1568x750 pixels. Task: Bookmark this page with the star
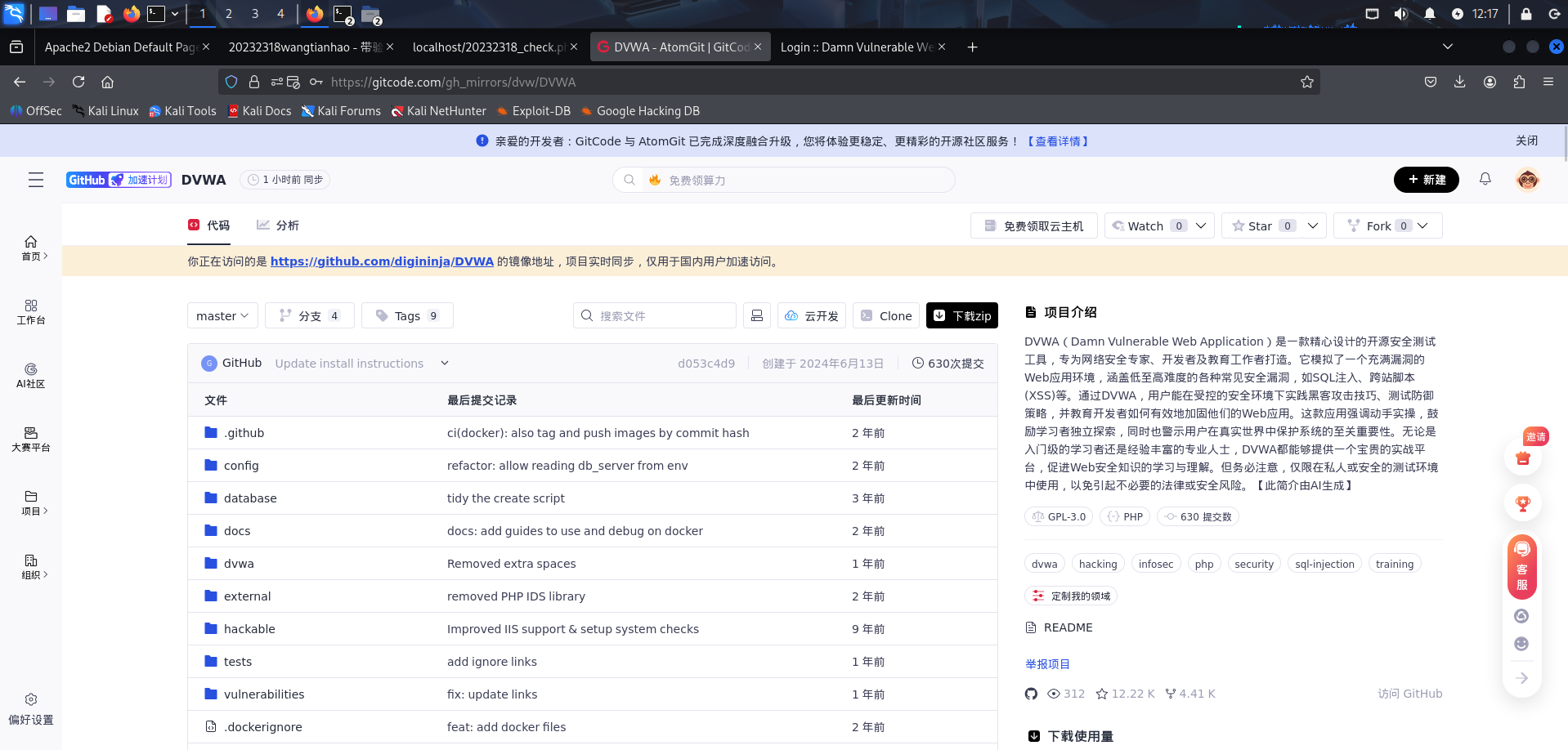click(x=1307, y=82)
